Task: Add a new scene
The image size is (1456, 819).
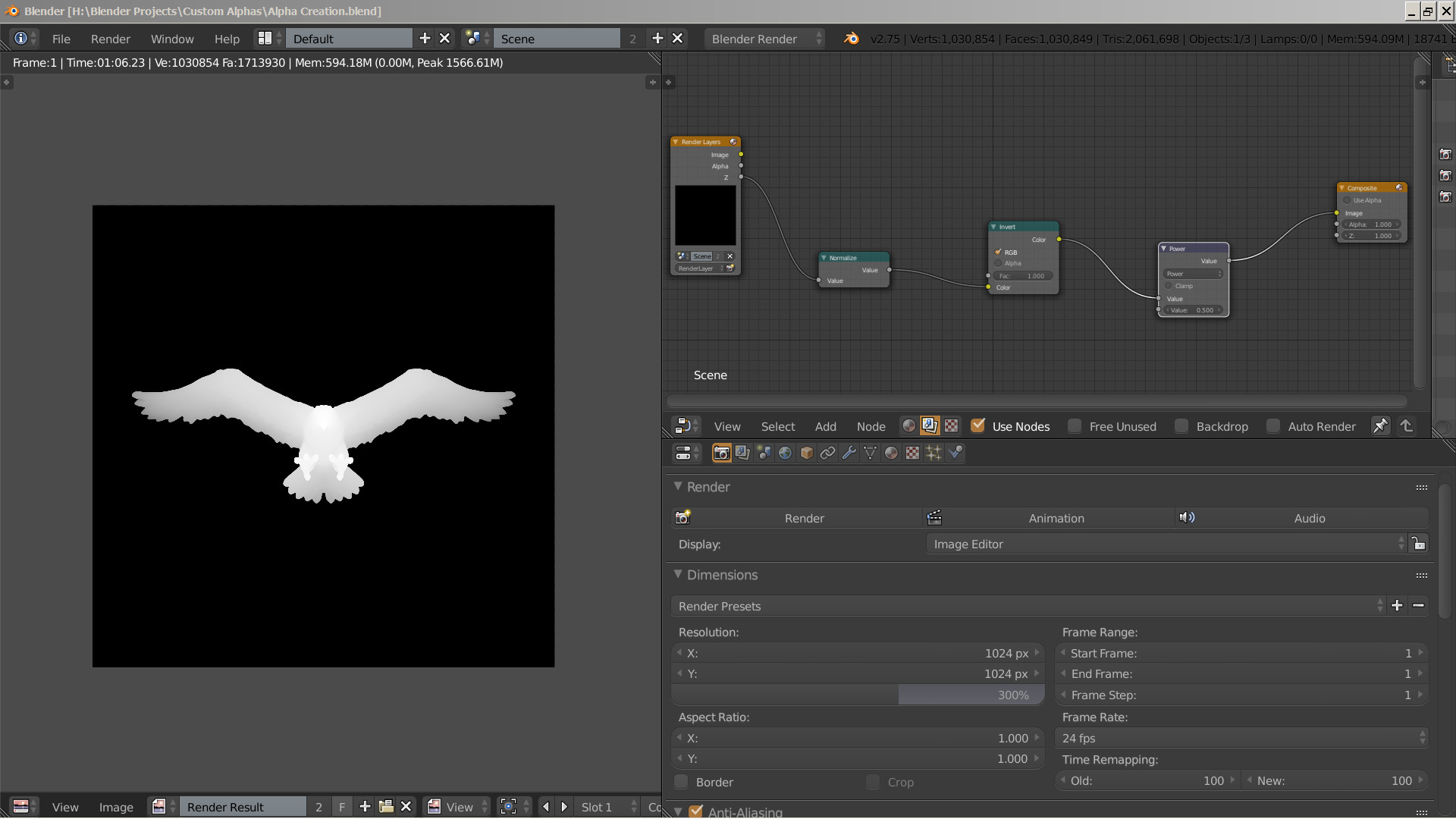Action: pos(657,39)
